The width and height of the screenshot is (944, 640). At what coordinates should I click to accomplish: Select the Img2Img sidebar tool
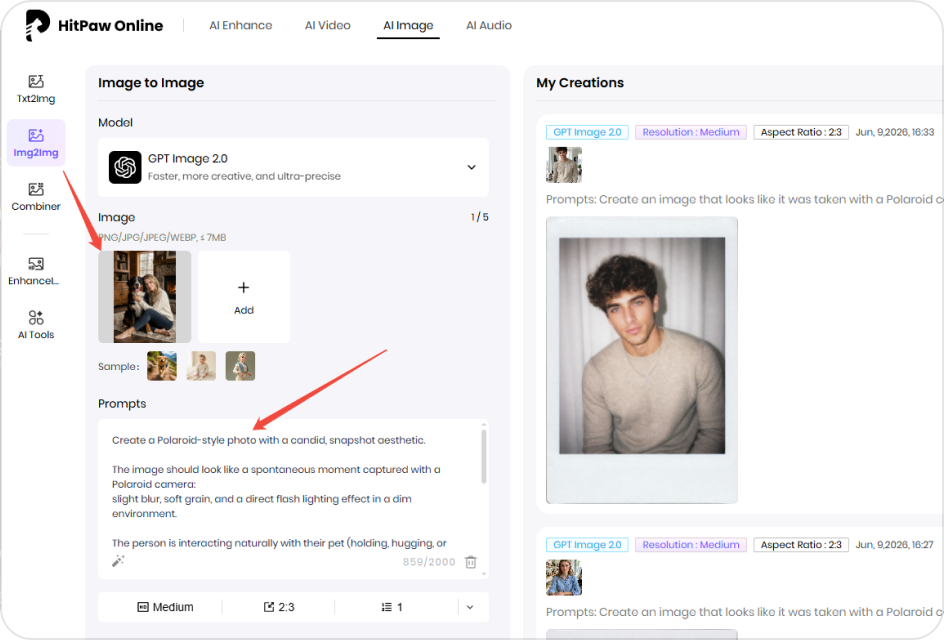point(36,143)
